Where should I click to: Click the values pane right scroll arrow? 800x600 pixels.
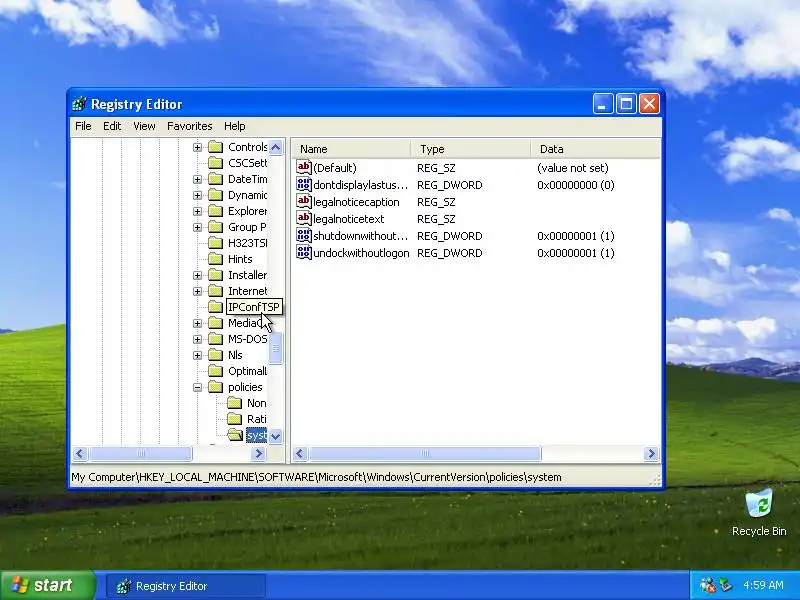click(651, 454)
